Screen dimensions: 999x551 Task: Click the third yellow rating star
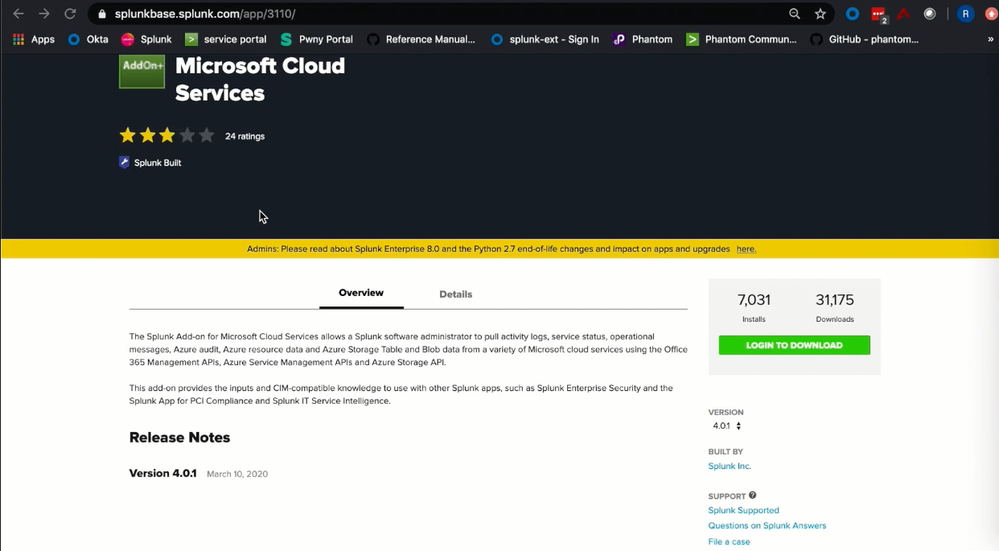pyautogui.click(x=167, y=136)
